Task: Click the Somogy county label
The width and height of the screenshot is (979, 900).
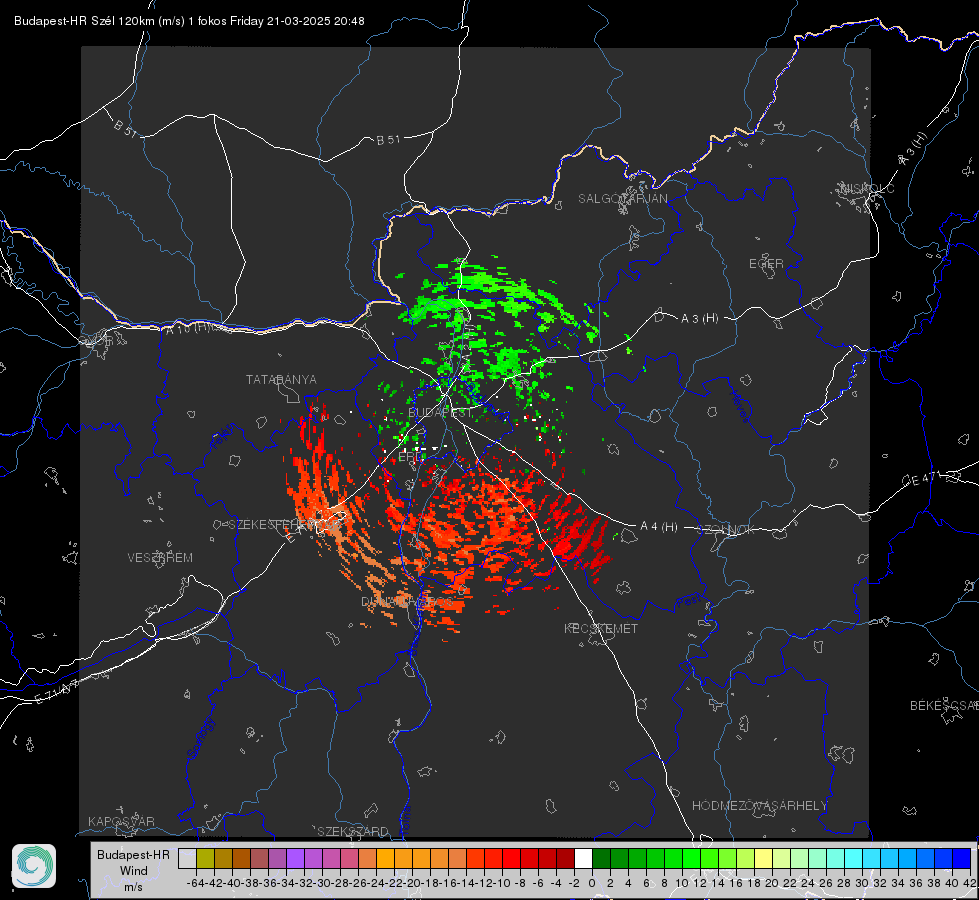Action: click(x=200, y=738)
